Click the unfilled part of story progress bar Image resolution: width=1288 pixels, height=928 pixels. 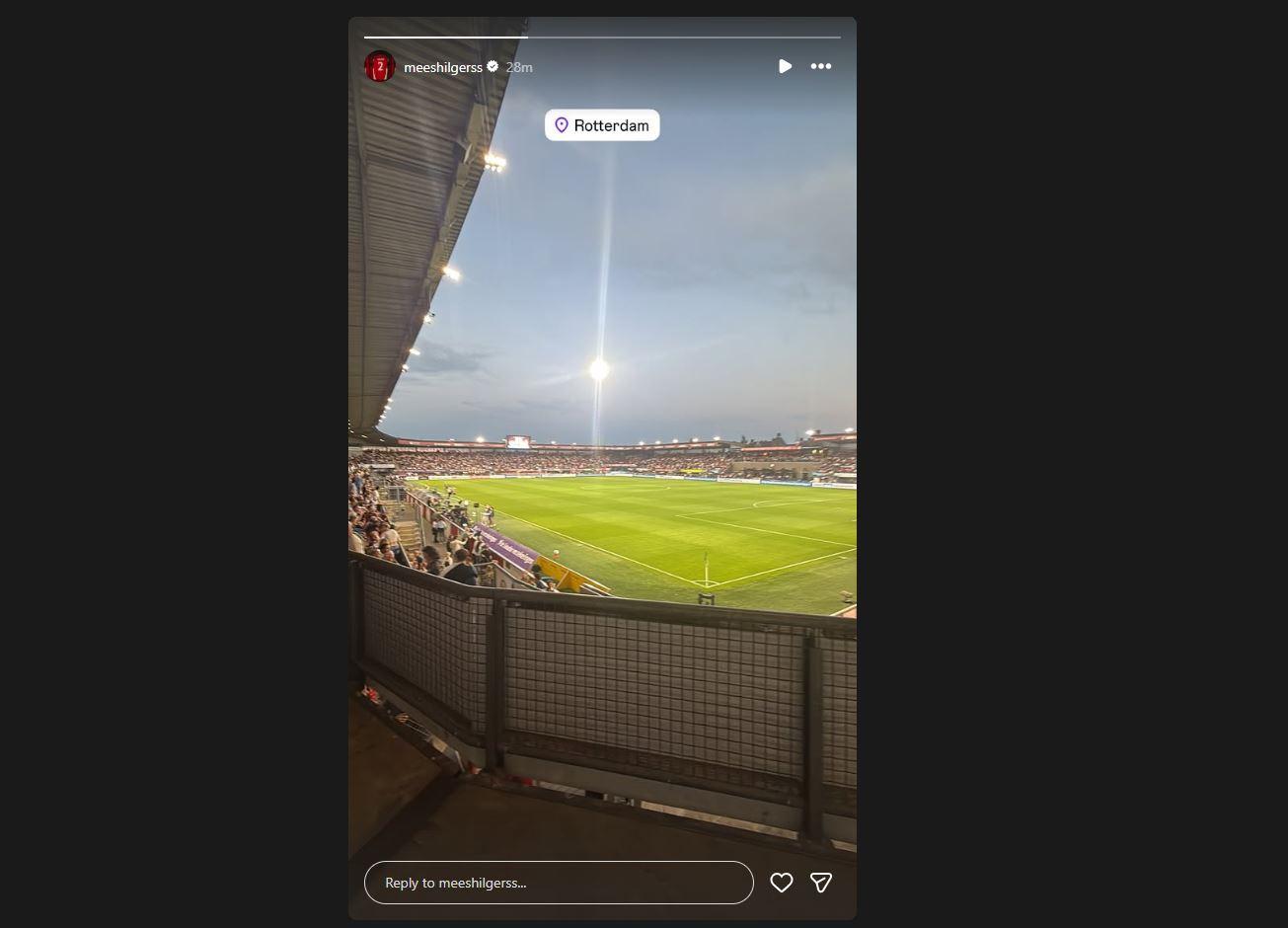point(684,38)
